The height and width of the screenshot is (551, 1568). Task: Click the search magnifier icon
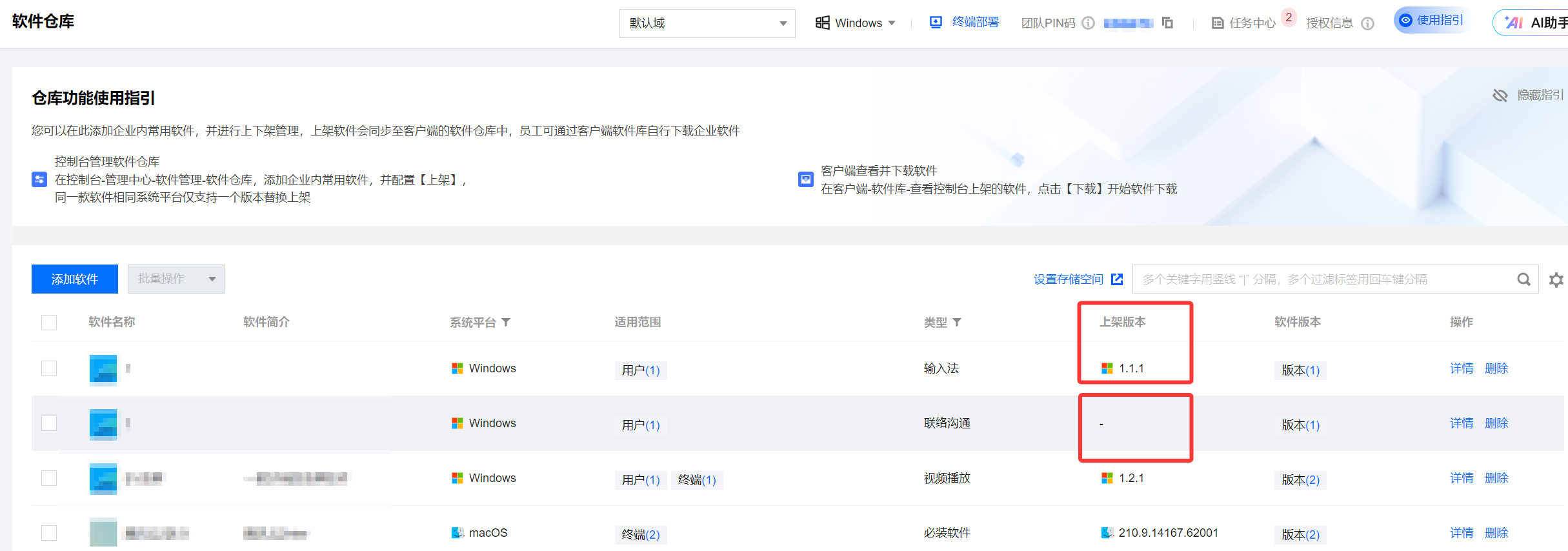pos(1523,279)
